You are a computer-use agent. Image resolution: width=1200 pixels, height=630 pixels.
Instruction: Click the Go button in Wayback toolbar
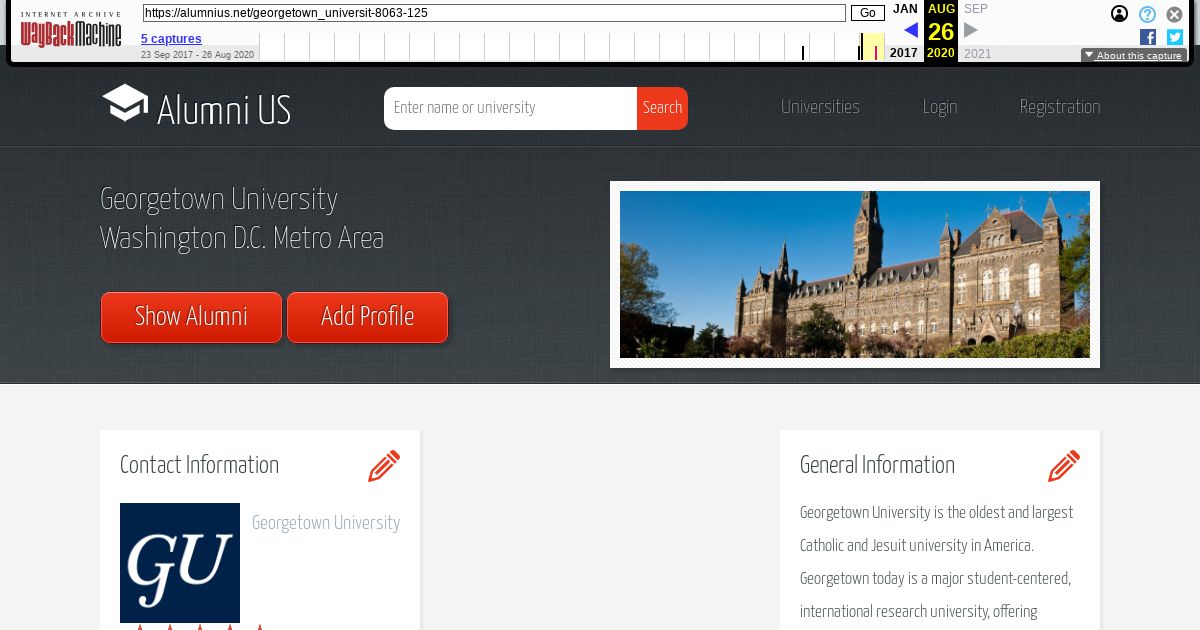coord(868,13)
